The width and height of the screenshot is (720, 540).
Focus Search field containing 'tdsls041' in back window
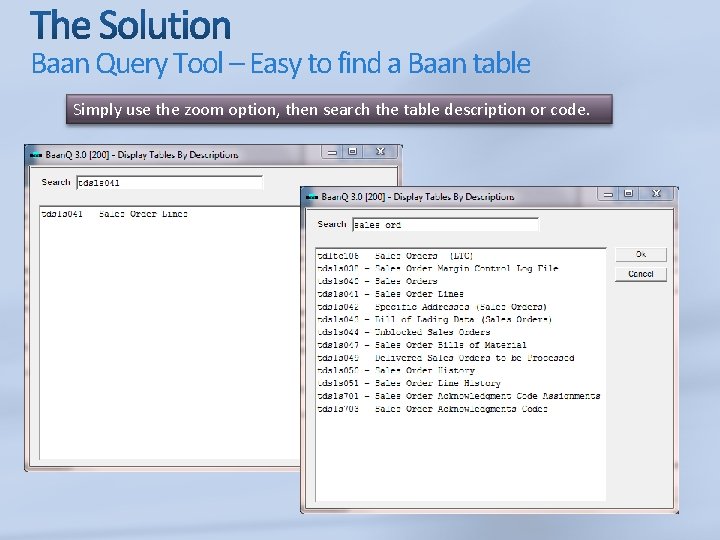(169, 183)
